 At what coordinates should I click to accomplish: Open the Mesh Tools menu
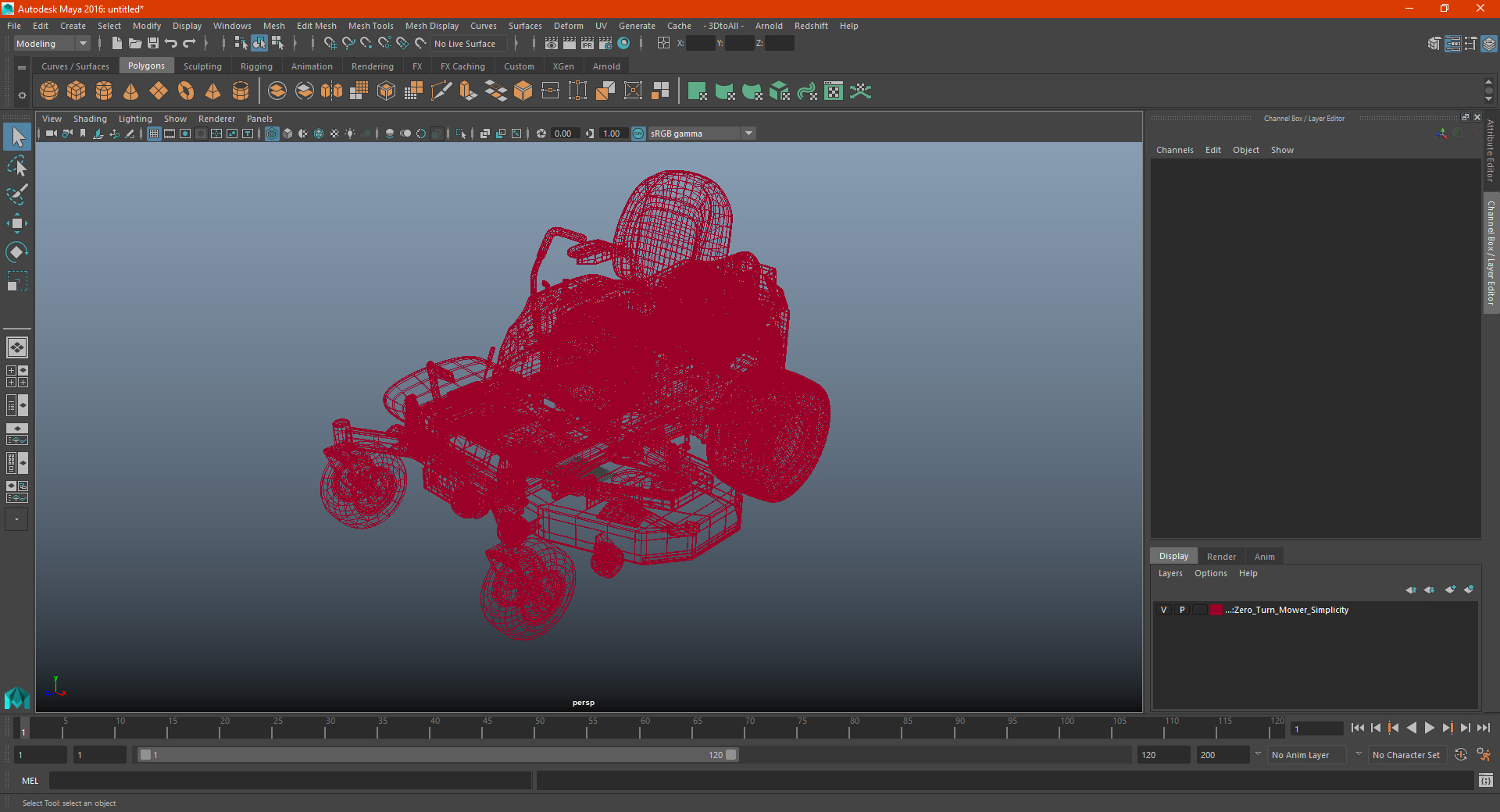pyautogui.click(x=371, y=26)
